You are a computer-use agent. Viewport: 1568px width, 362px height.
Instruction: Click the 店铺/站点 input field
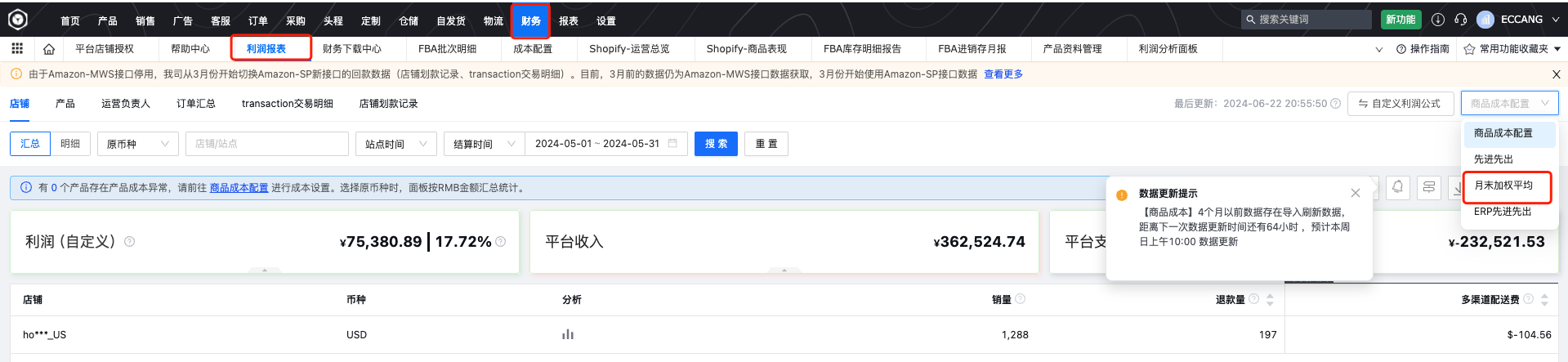click(266, 144)
